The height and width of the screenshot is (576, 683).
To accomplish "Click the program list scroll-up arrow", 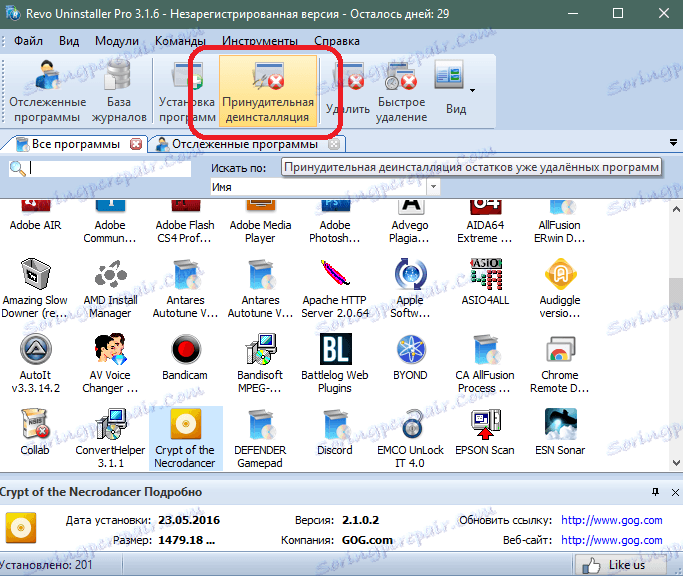I will point(676,210).
